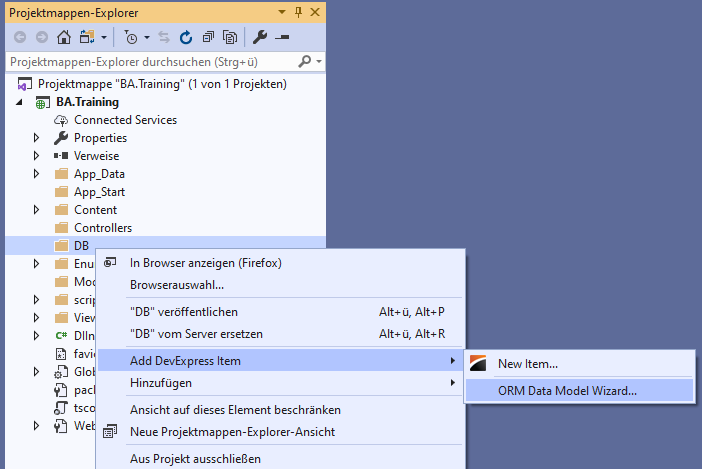Click the Properties wrench icon in tree
This screenshot has width=702, height=469.
click(61, 138)
